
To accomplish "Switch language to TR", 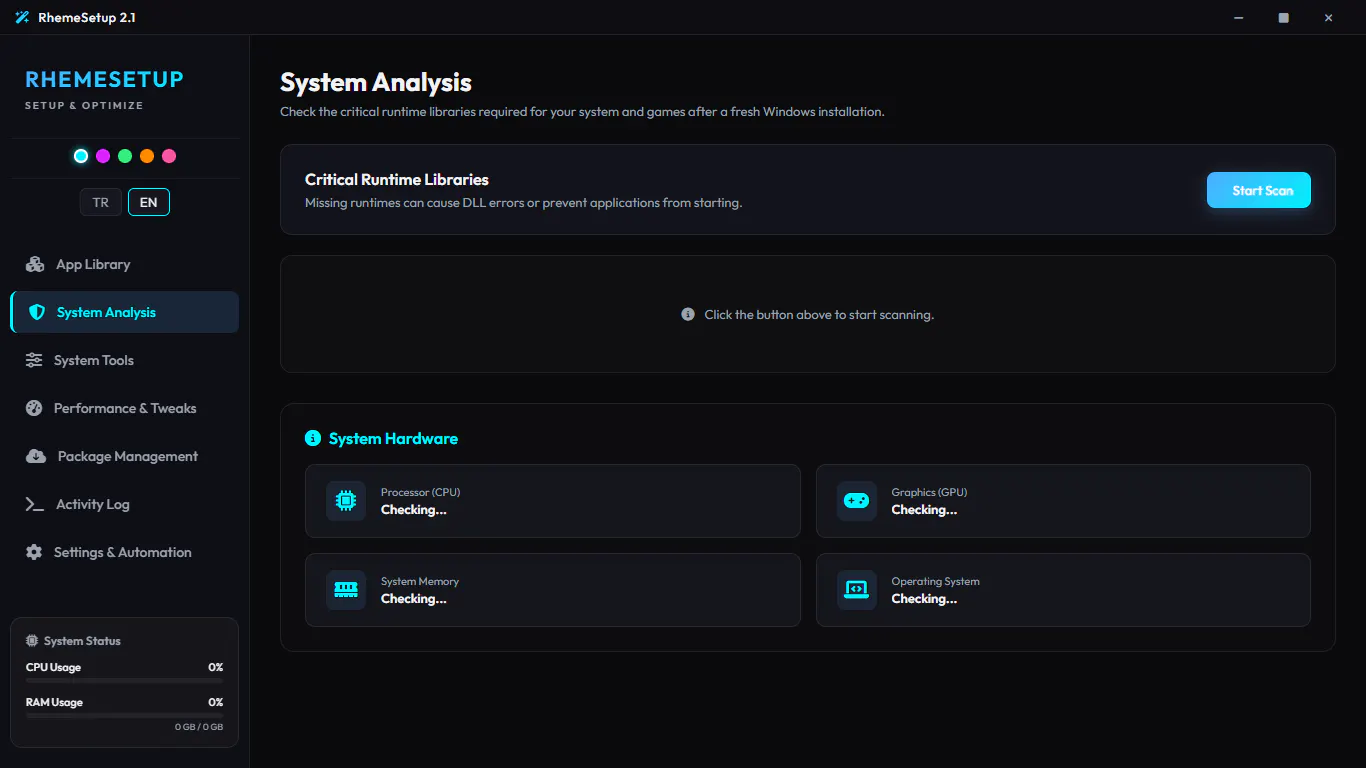I will [x=101, y=202].
